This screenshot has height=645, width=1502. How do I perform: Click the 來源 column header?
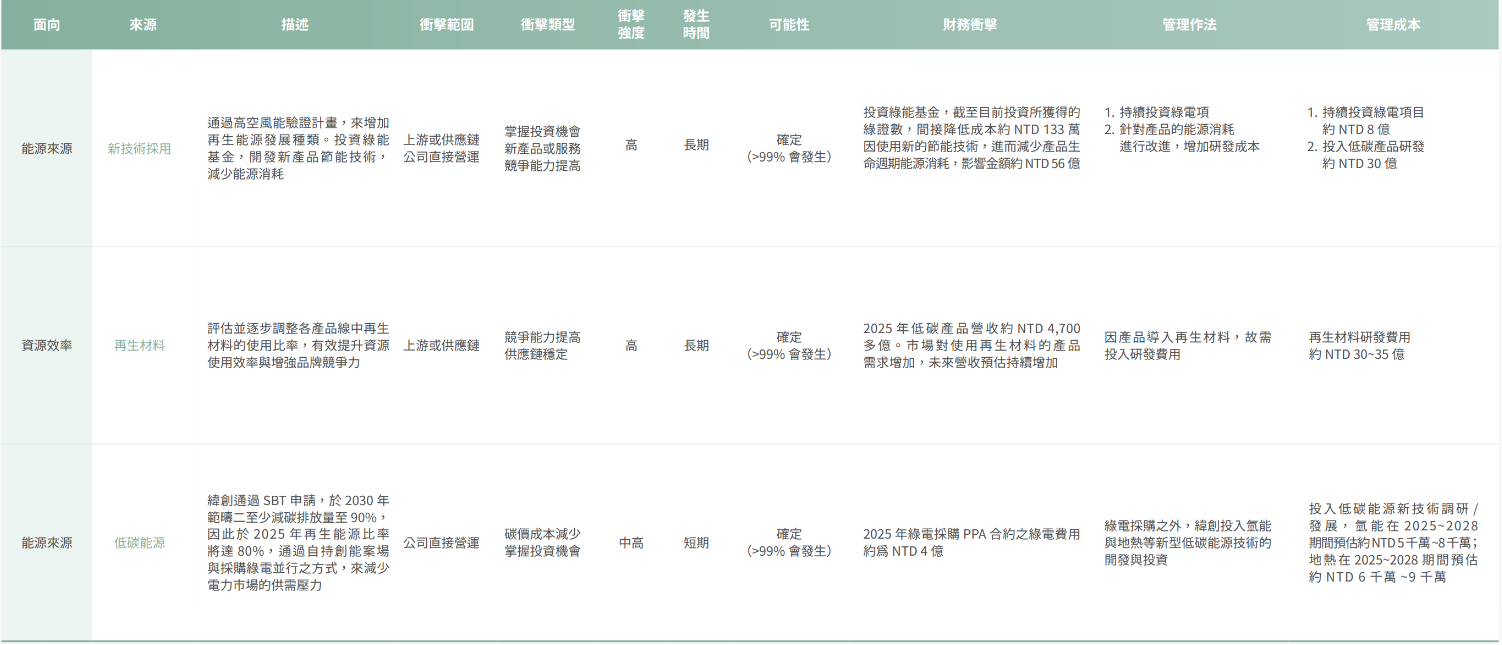[143, 25]
